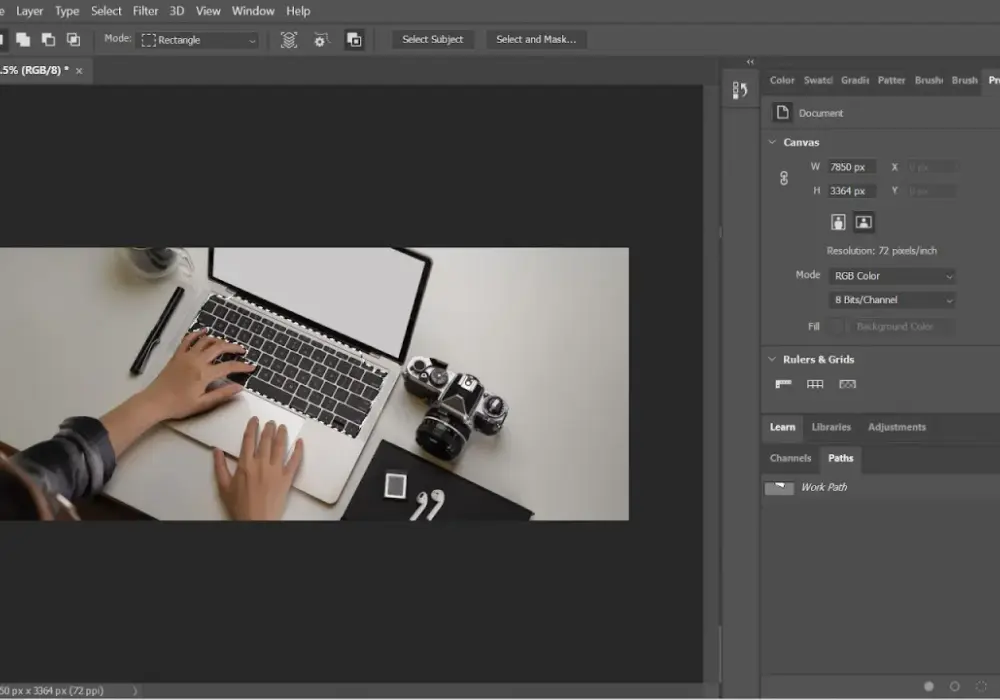Click the Work Path thumbnail

(x=779, y=488)
